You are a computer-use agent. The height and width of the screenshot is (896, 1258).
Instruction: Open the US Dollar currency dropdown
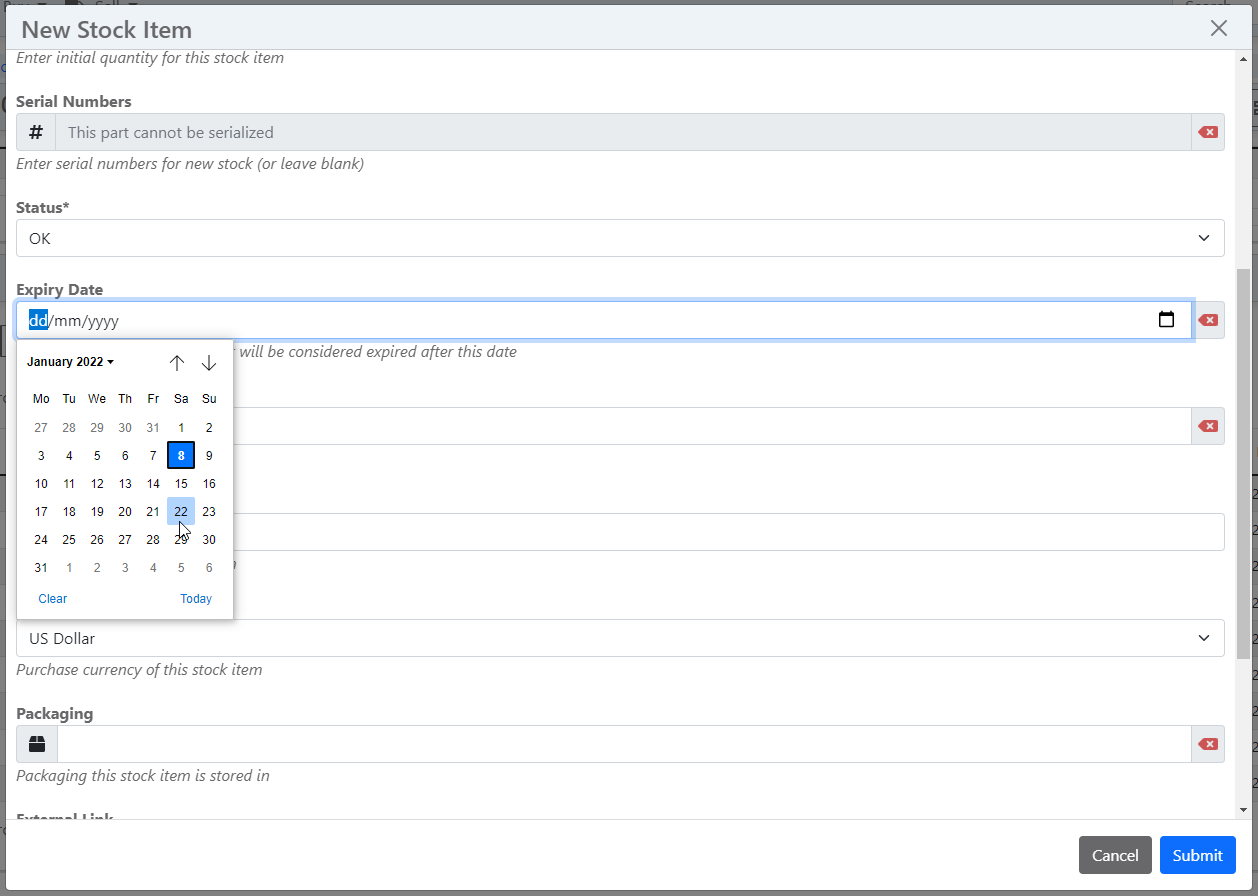pos(620,638)
